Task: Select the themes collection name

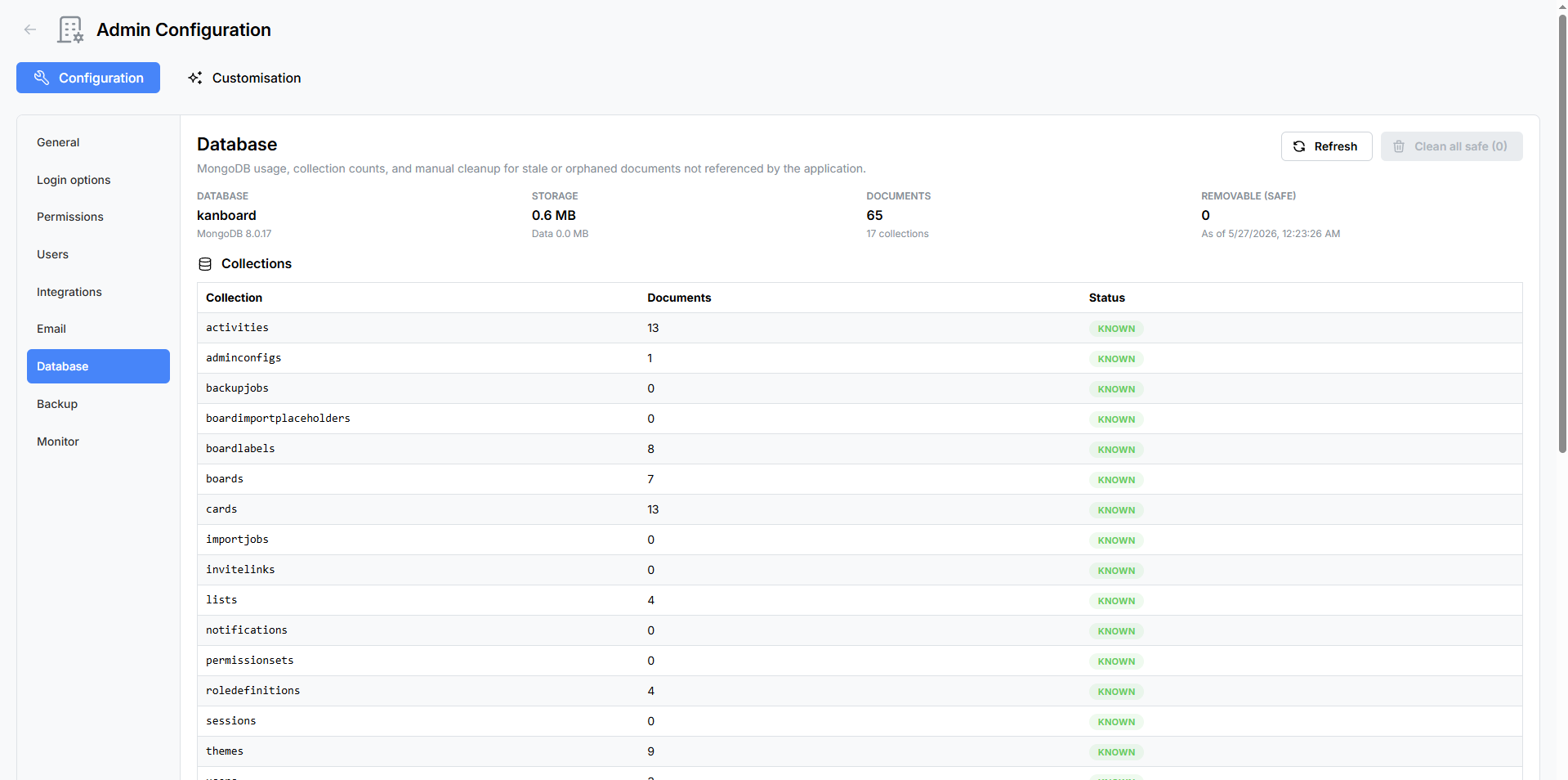Action: point(225,751)
